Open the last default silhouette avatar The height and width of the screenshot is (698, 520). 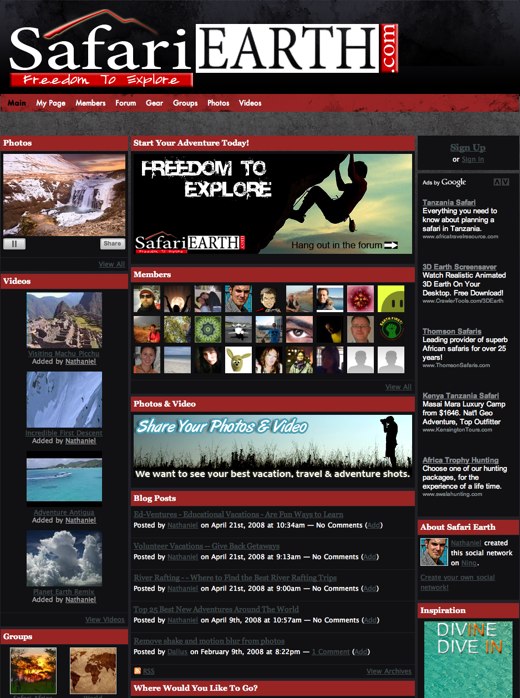click(391, 360)
